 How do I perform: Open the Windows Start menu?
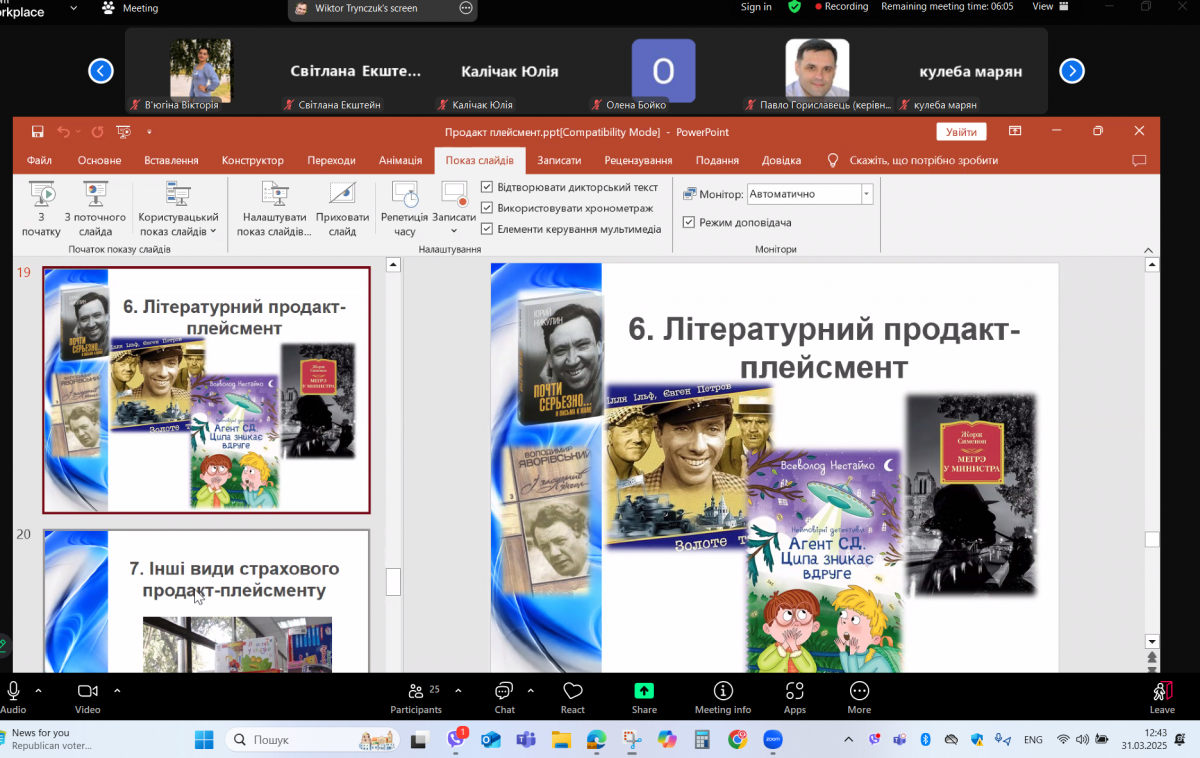coord(204,740)
